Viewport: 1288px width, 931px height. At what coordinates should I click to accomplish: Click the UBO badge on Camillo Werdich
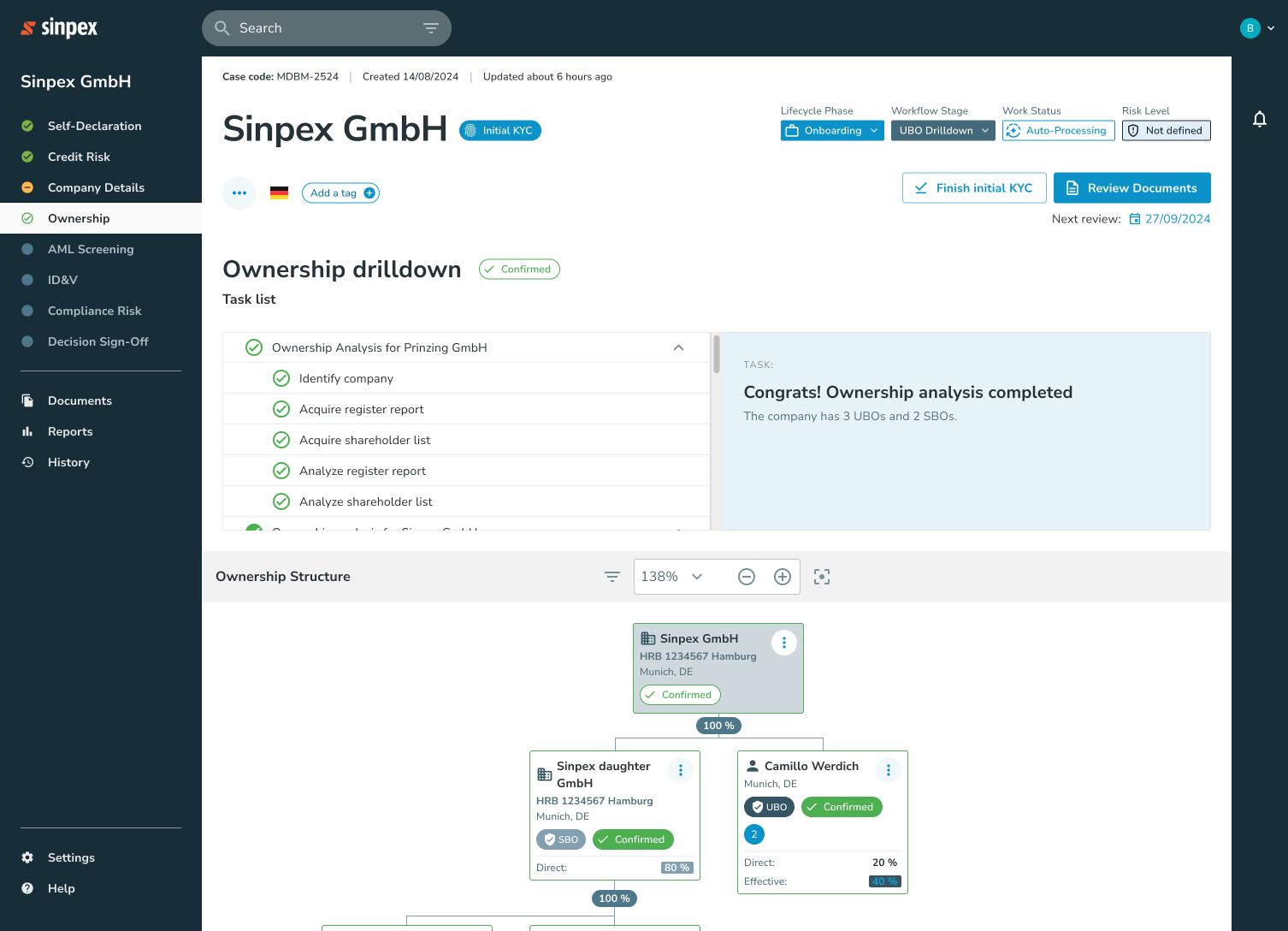coord(770,807)
